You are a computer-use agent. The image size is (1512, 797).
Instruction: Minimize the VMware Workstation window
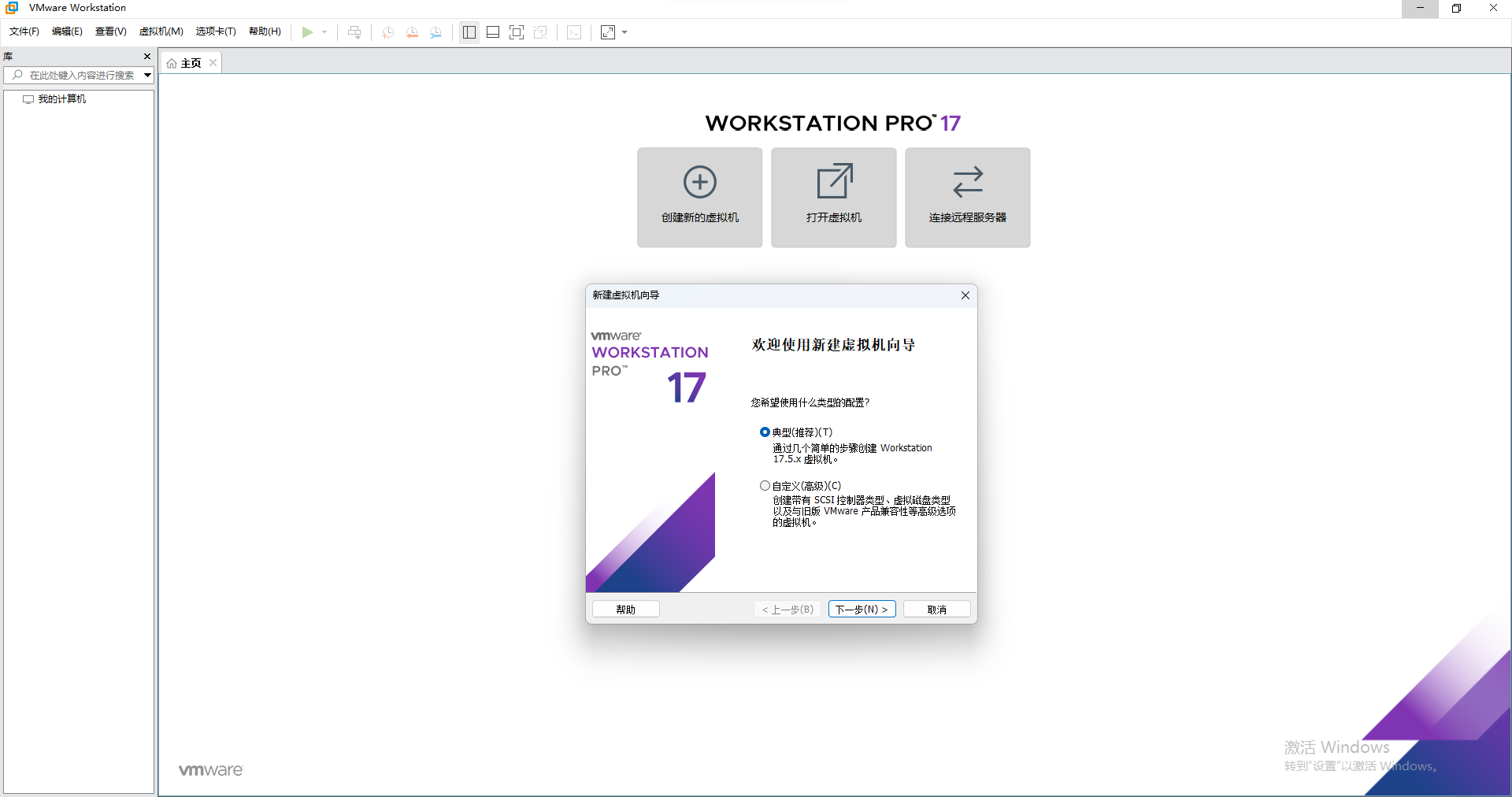(x=1420, y=8)
